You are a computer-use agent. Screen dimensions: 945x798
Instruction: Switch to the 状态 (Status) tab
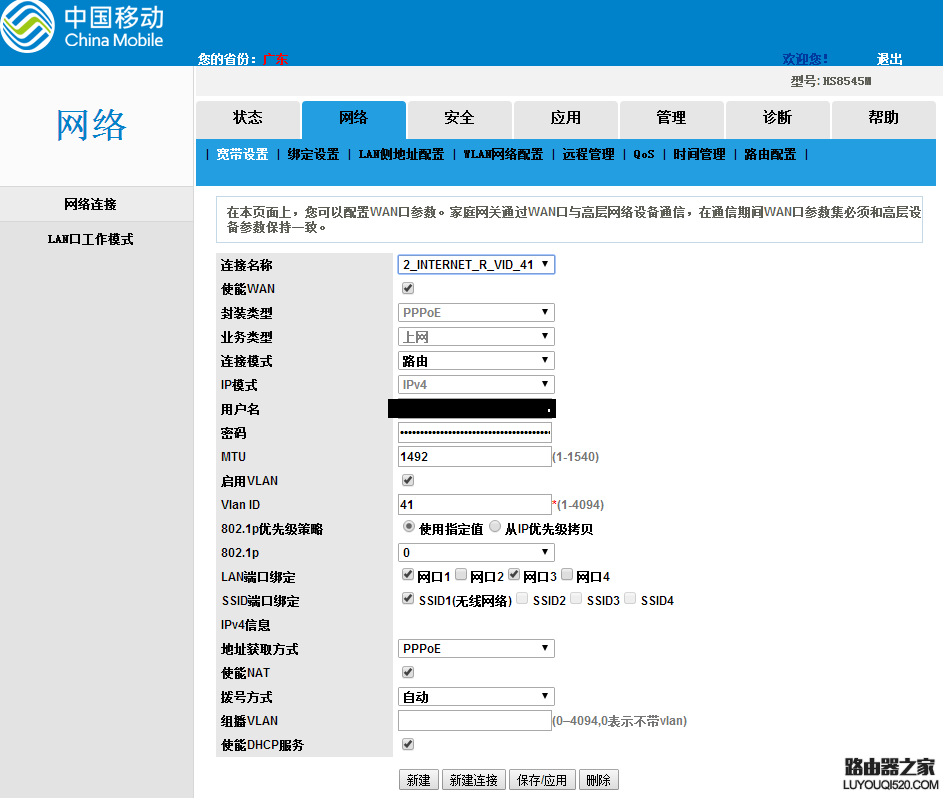coord(247,118)
